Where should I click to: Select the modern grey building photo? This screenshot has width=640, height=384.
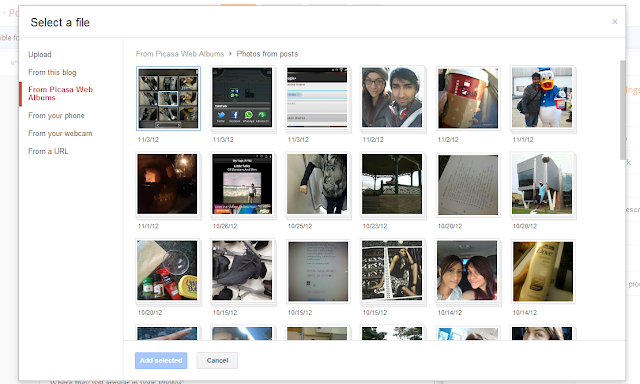pos(542,184)
